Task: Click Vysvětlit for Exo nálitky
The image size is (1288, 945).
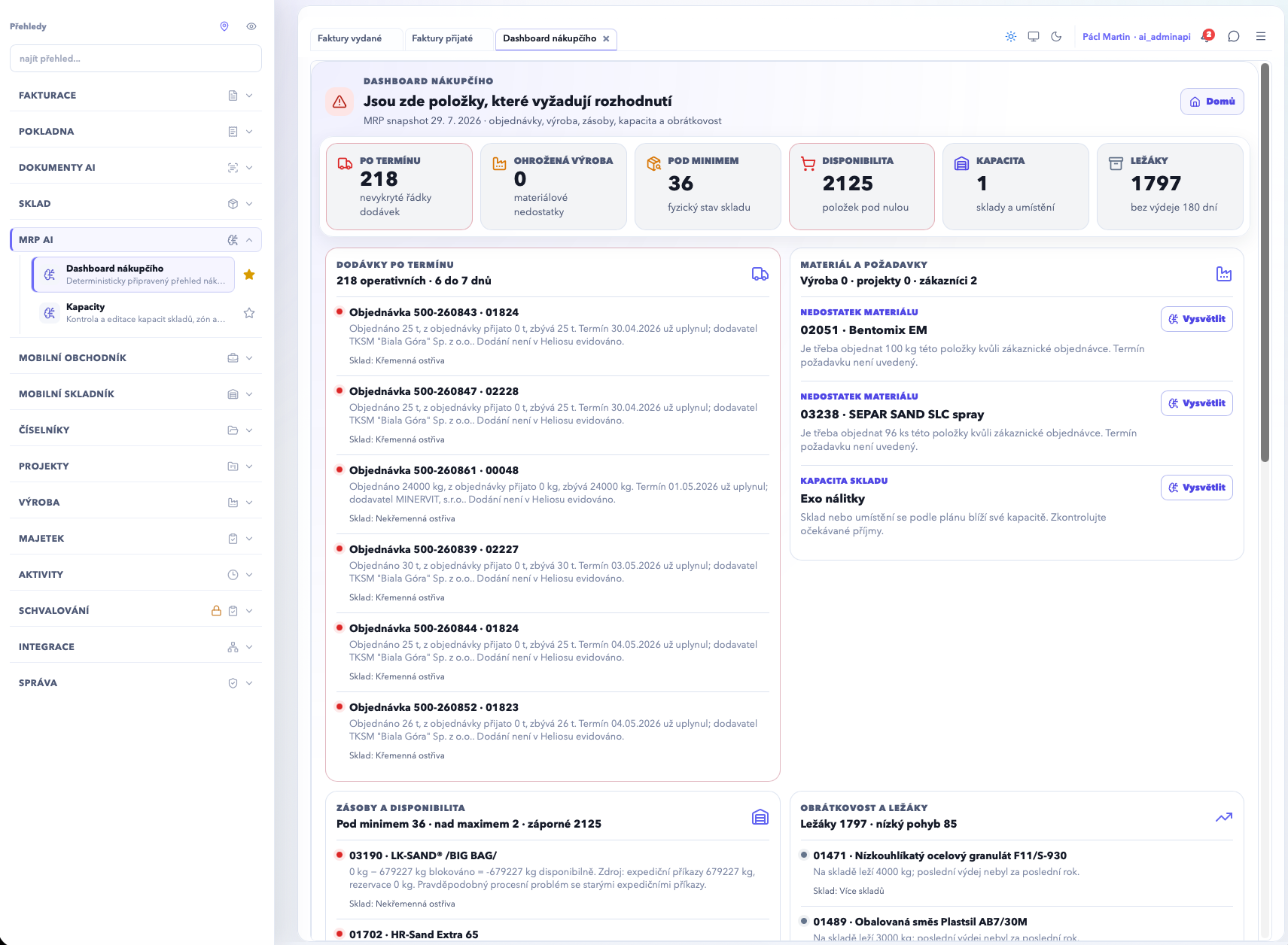Action: tap(1197, 488)
